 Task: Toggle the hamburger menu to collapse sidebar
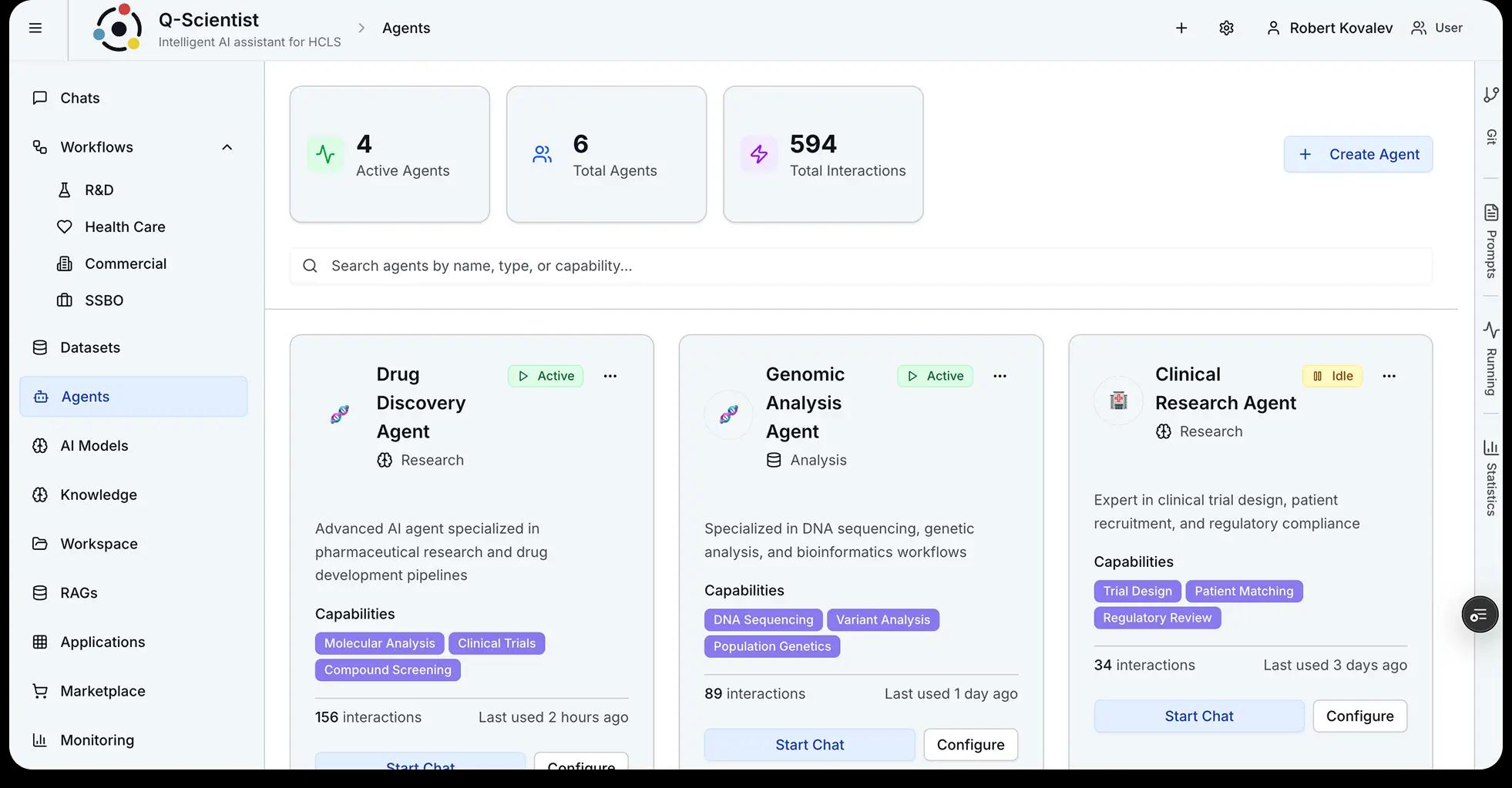point(35,27)
